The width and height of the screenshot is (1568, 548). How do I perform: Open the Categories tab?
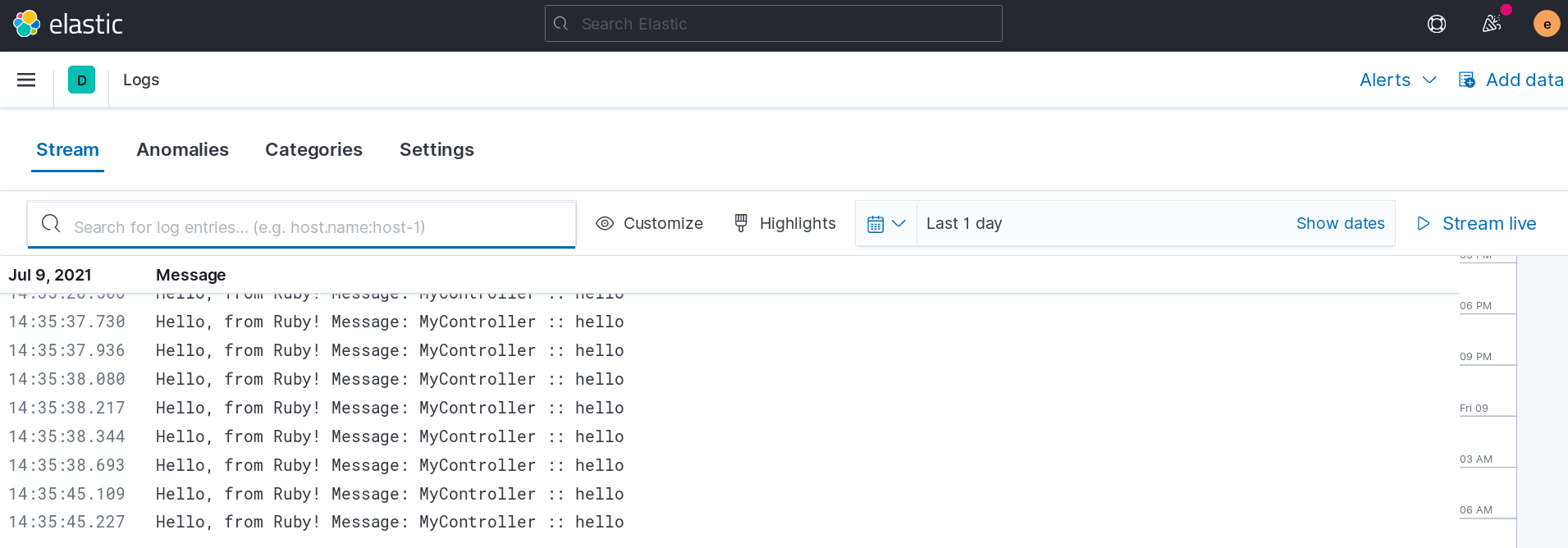[x=313, y=149]
